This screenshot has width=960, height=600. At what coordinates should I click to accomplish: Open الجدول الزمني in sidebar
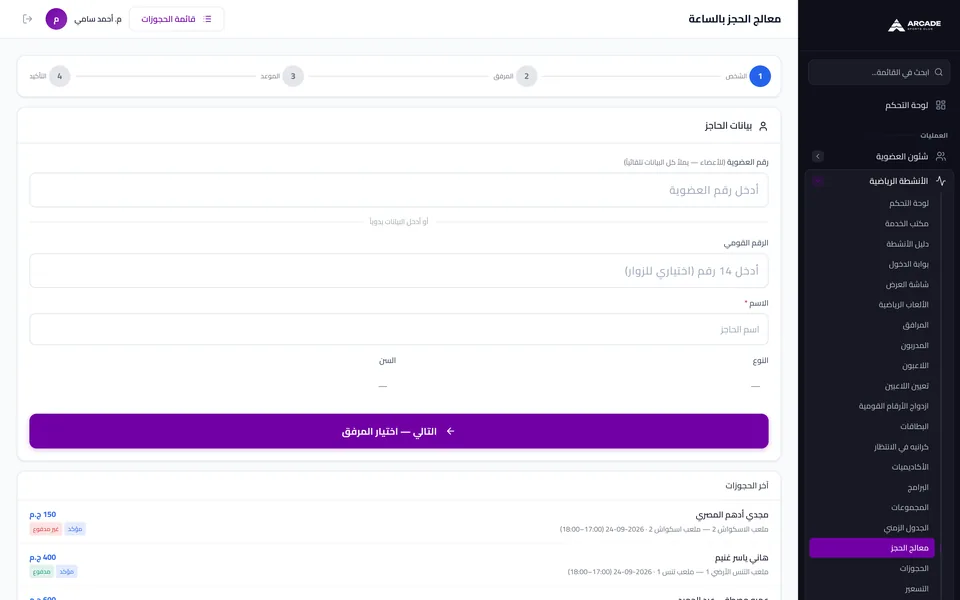click(906, 528)
